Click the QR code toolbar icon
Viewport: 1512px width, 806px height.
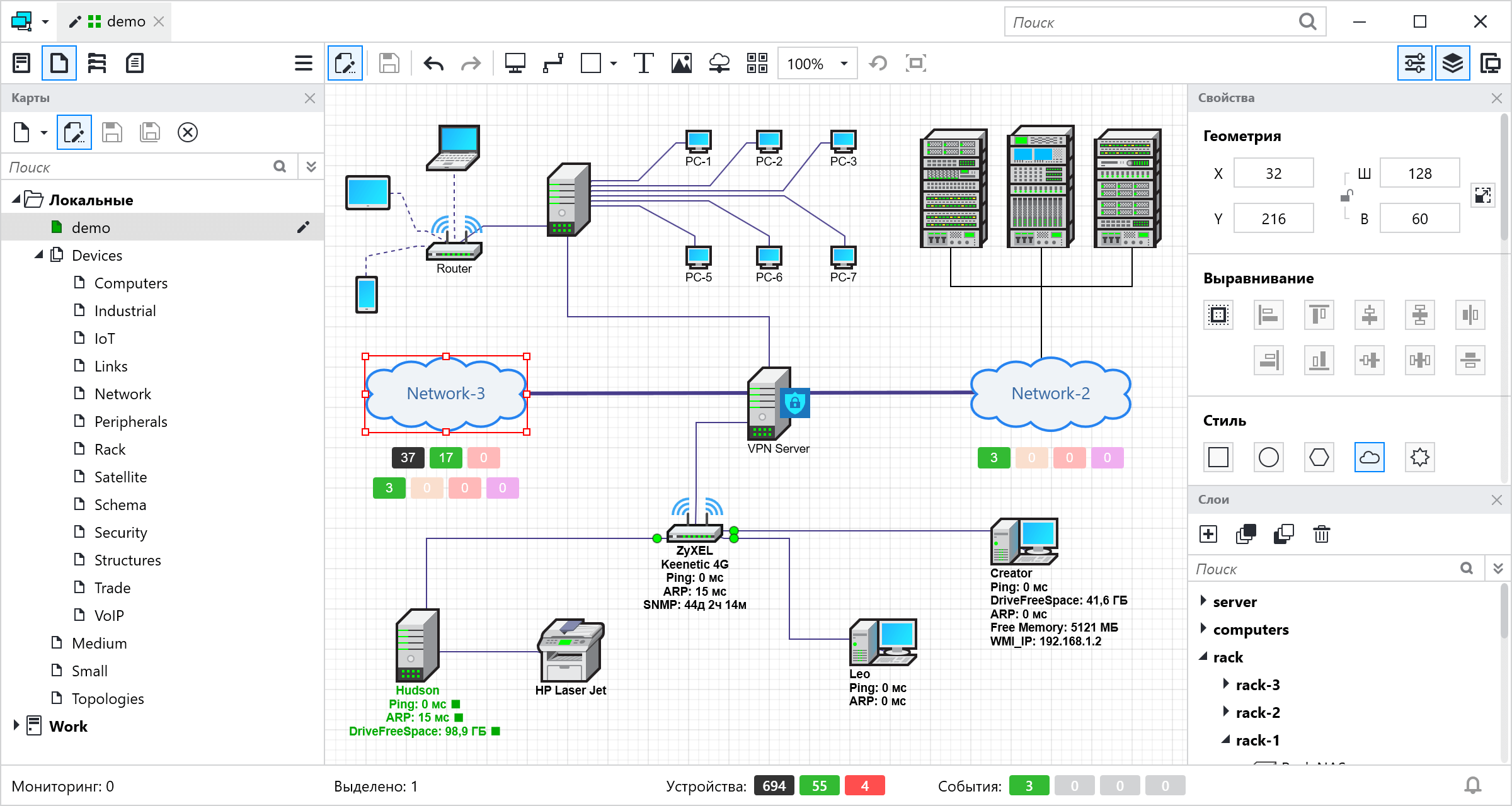pyautogui.click(x=757, y=64)
